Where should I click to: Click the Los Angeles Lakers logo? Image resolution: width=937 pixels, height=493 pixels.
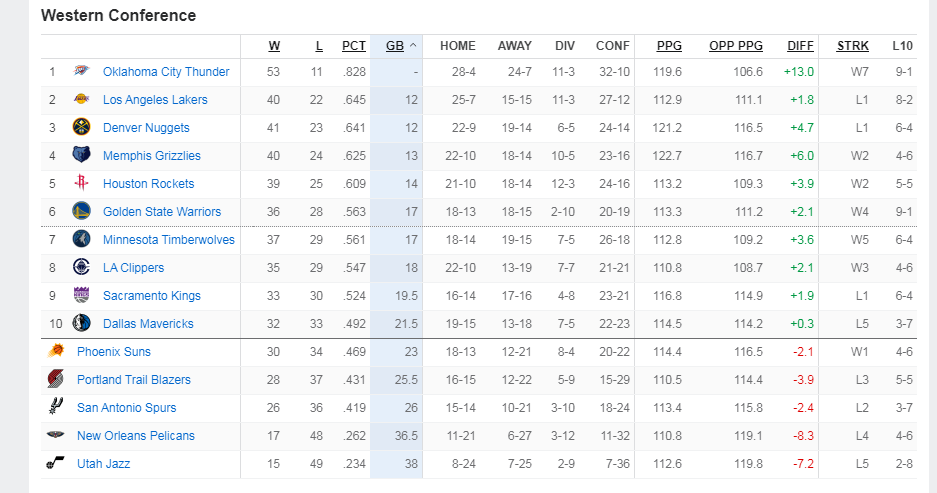coord(81,99)
